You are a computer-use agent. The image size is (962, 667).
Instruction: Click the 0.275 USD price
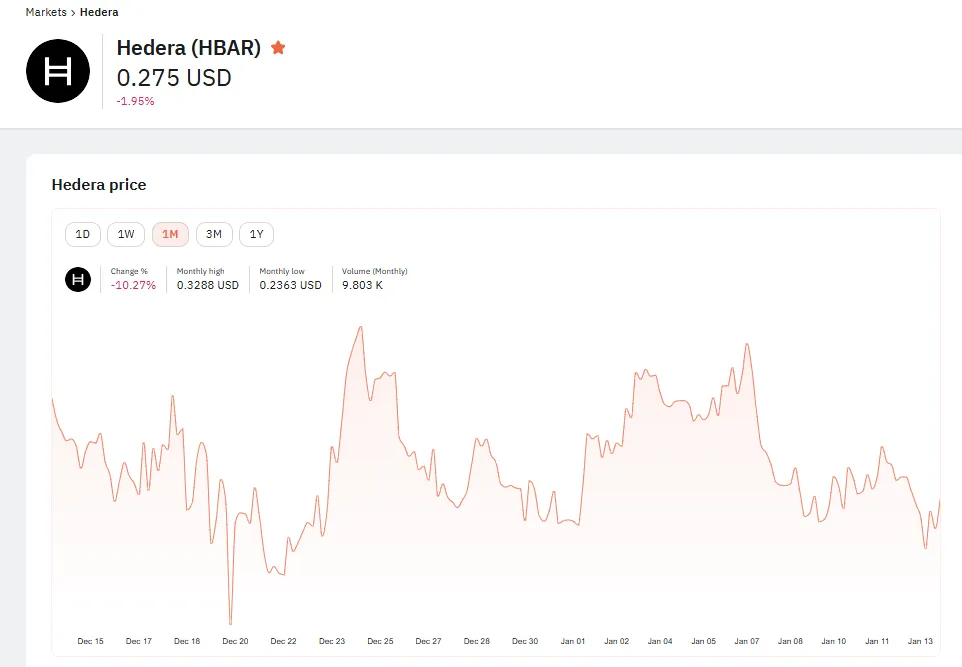[174, 78]
